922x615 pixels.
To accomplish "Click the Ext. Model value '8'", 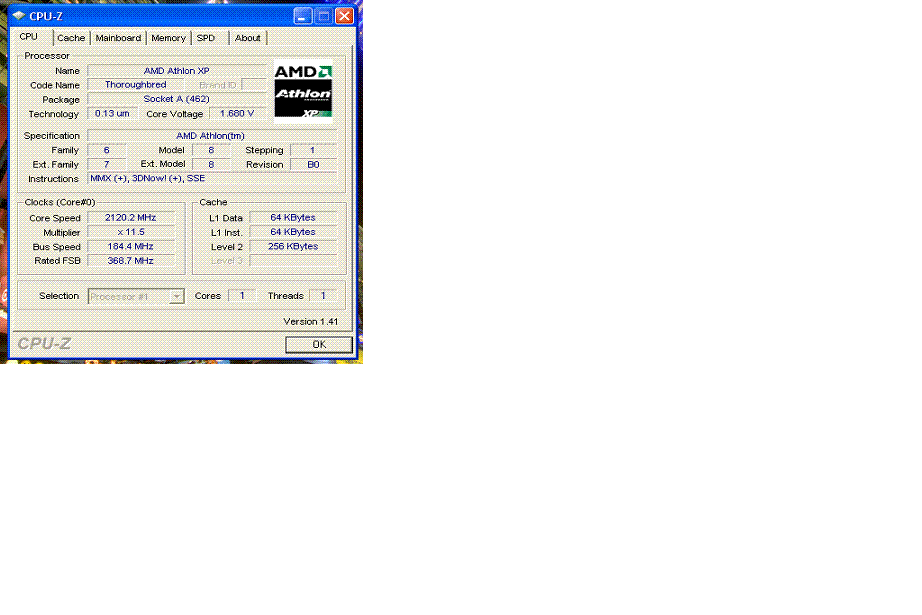I will [211, 165].
